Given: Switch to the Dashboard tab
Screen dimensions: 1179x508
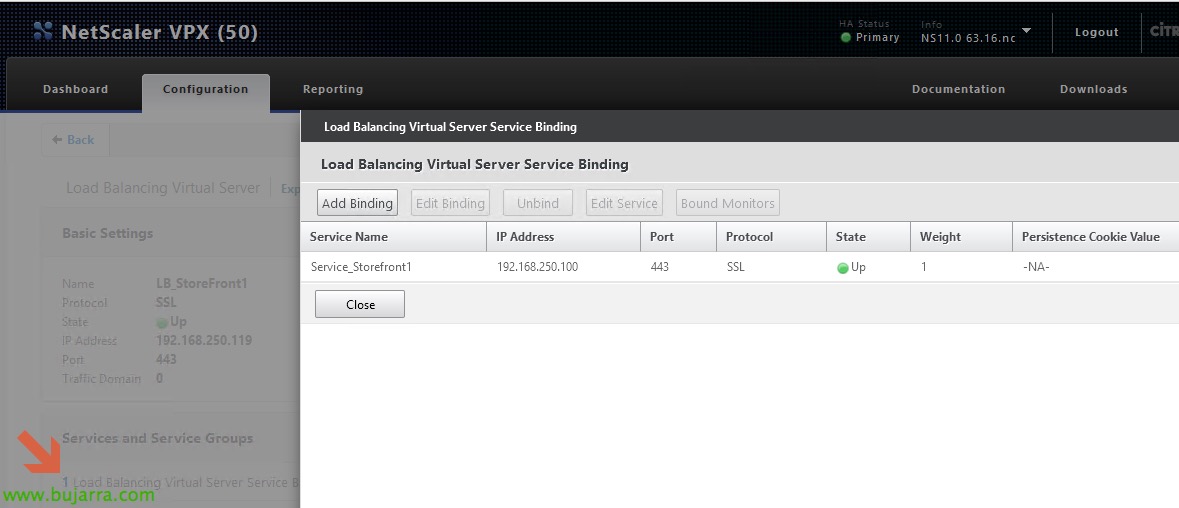Looking at the screenshot, I should (x=75, y=89).
